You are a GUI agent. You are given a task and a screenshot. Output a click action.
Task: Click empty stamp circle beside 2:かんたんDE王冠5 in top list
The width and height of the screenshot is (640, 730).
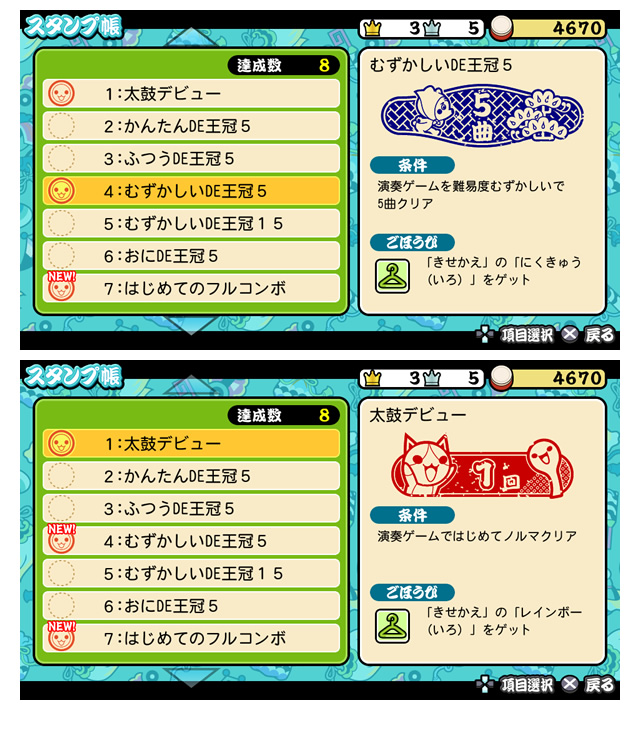61,126
